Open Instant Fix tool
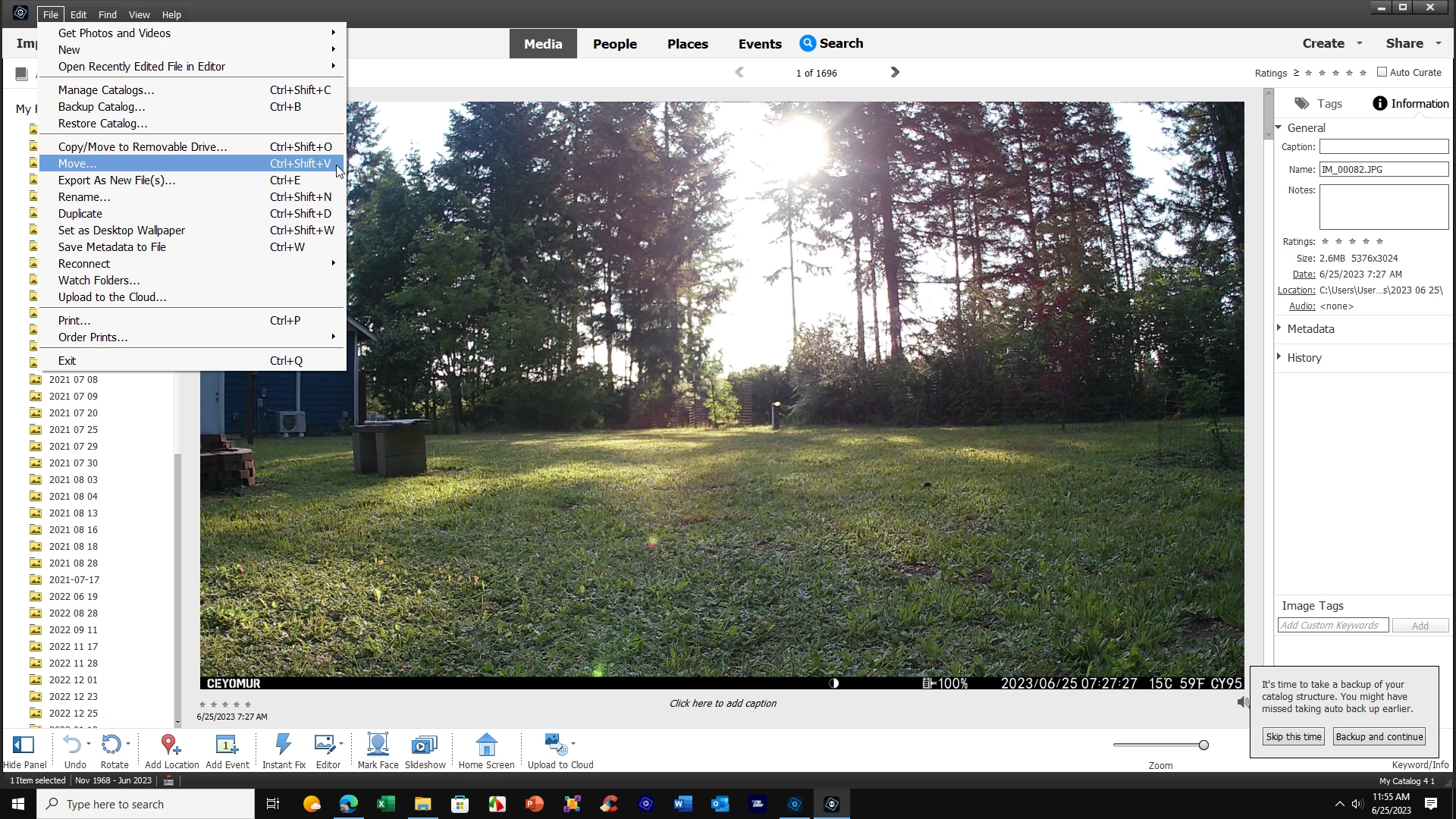 [284, 745]
